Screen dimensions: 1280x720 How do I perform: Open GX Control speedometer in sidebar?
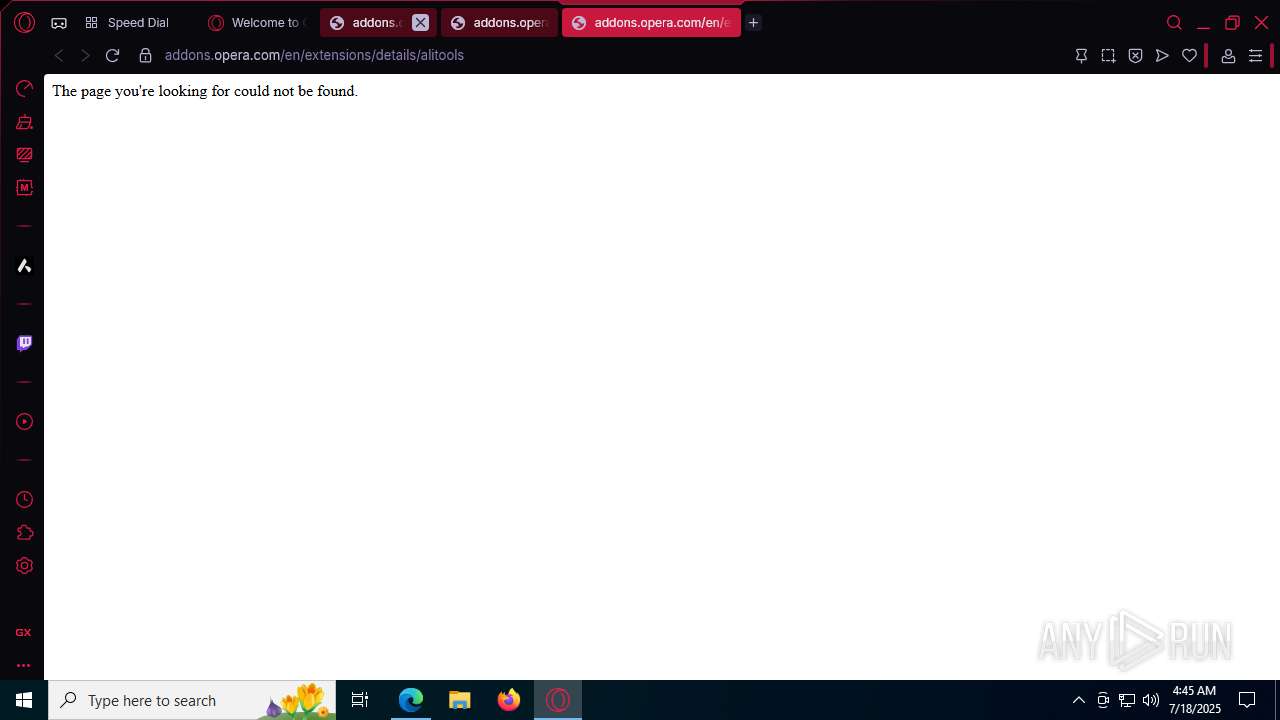coord(24,89)
